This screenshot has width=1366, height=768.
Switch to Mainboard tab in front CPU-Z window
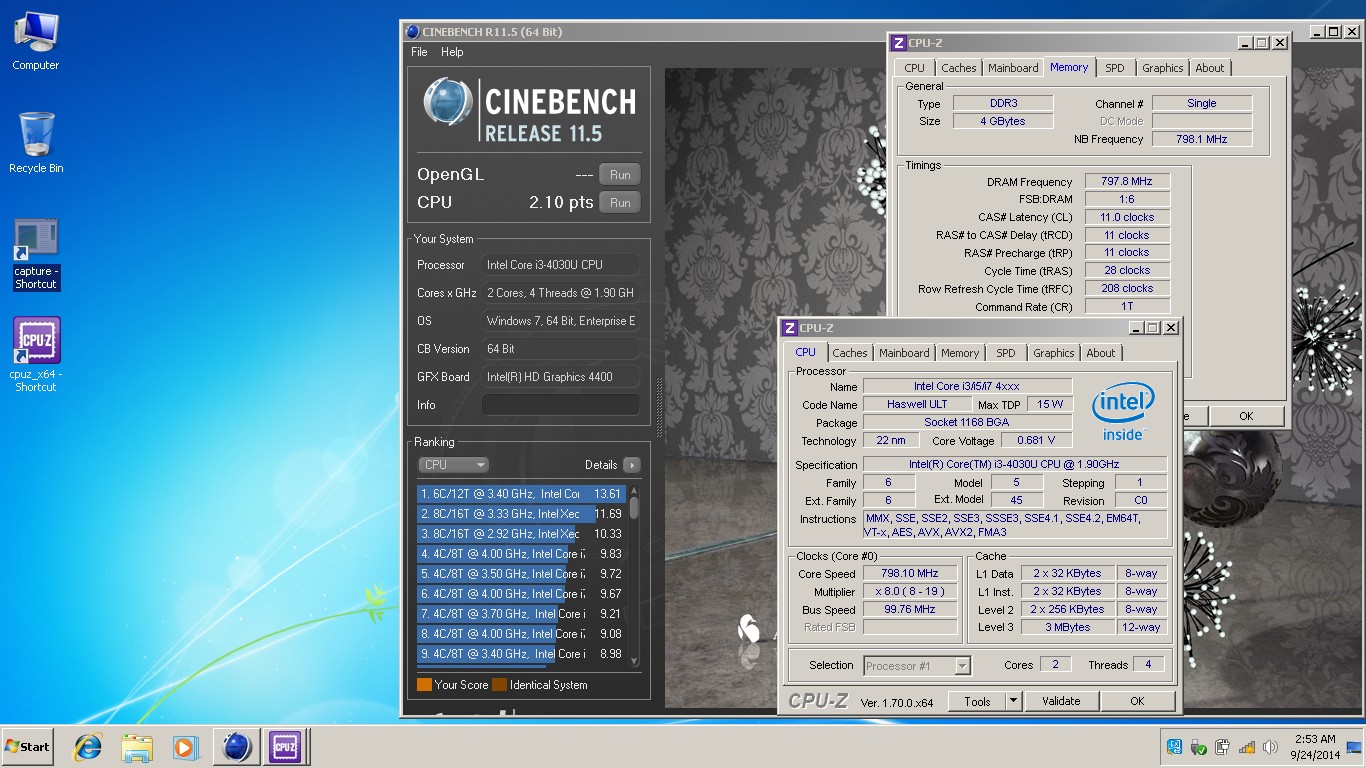coord(904,353)
